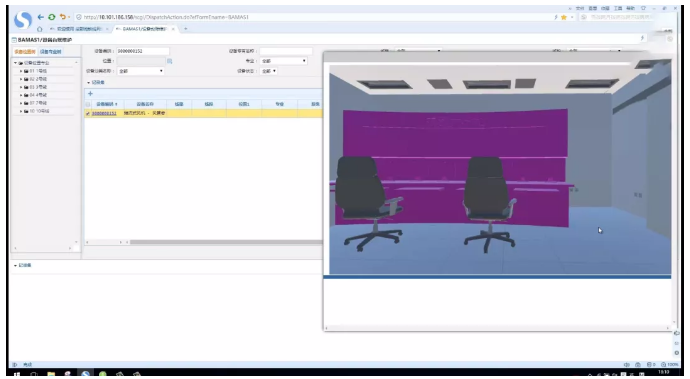This screenshot has width=690, height=379.
Task: Open the 设备分类名称 dropdown
Action: (140, 71)
